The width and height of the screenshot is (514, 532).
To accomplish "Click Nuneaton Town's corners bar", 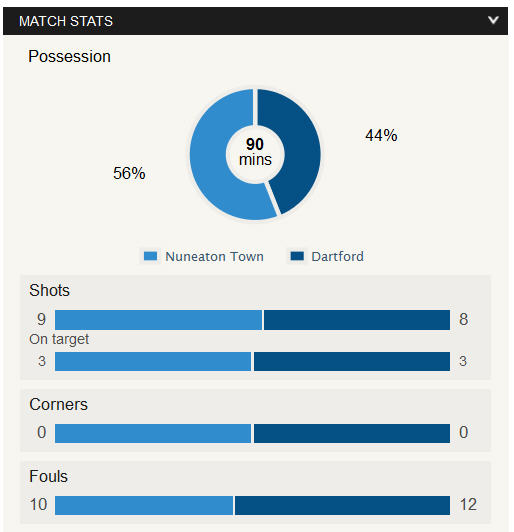I will pyautogui.click(x=153, y=433).
